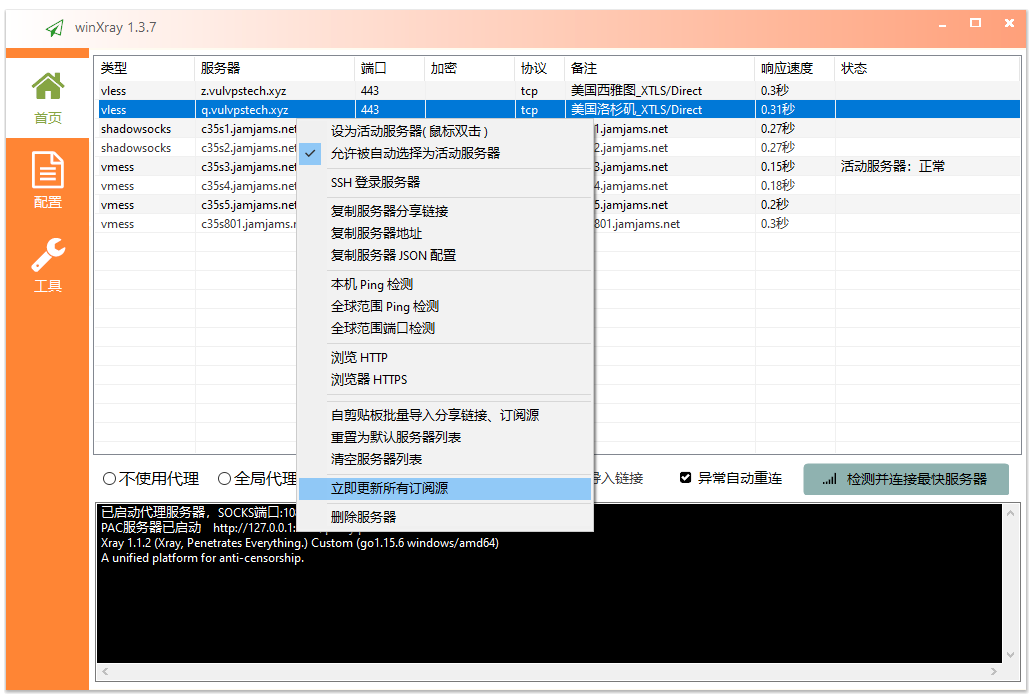Open the 首页 home icon in sidebar
The image size is (1032, 695).
coord(48,86)
